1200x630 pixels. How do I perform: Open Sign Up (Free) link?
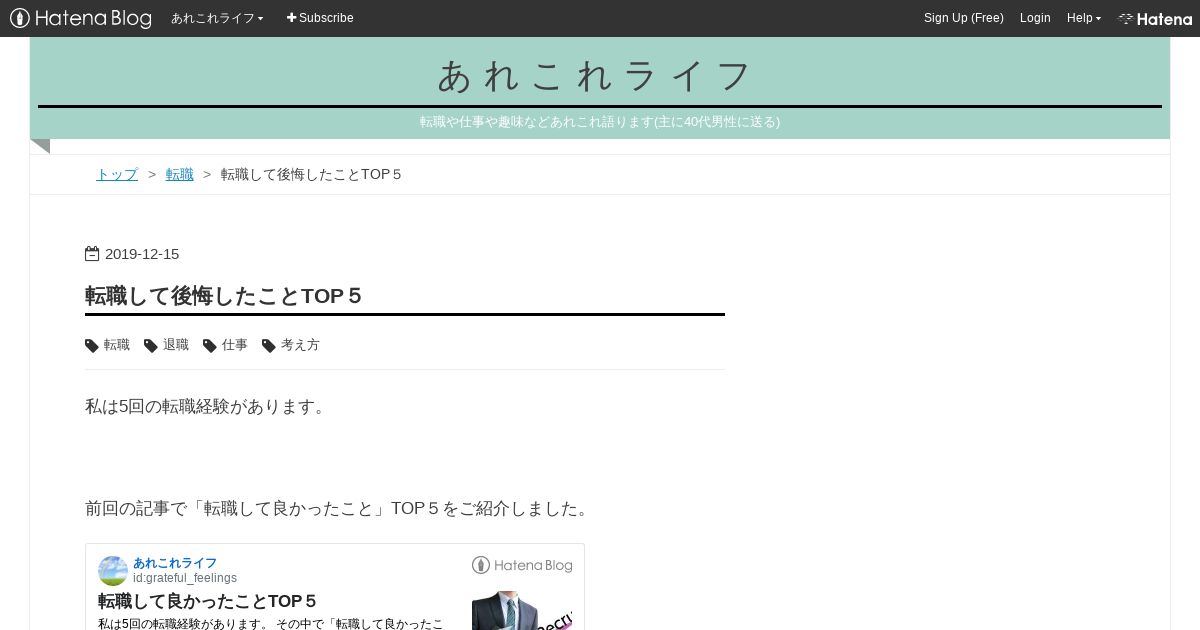coord(964,18)
